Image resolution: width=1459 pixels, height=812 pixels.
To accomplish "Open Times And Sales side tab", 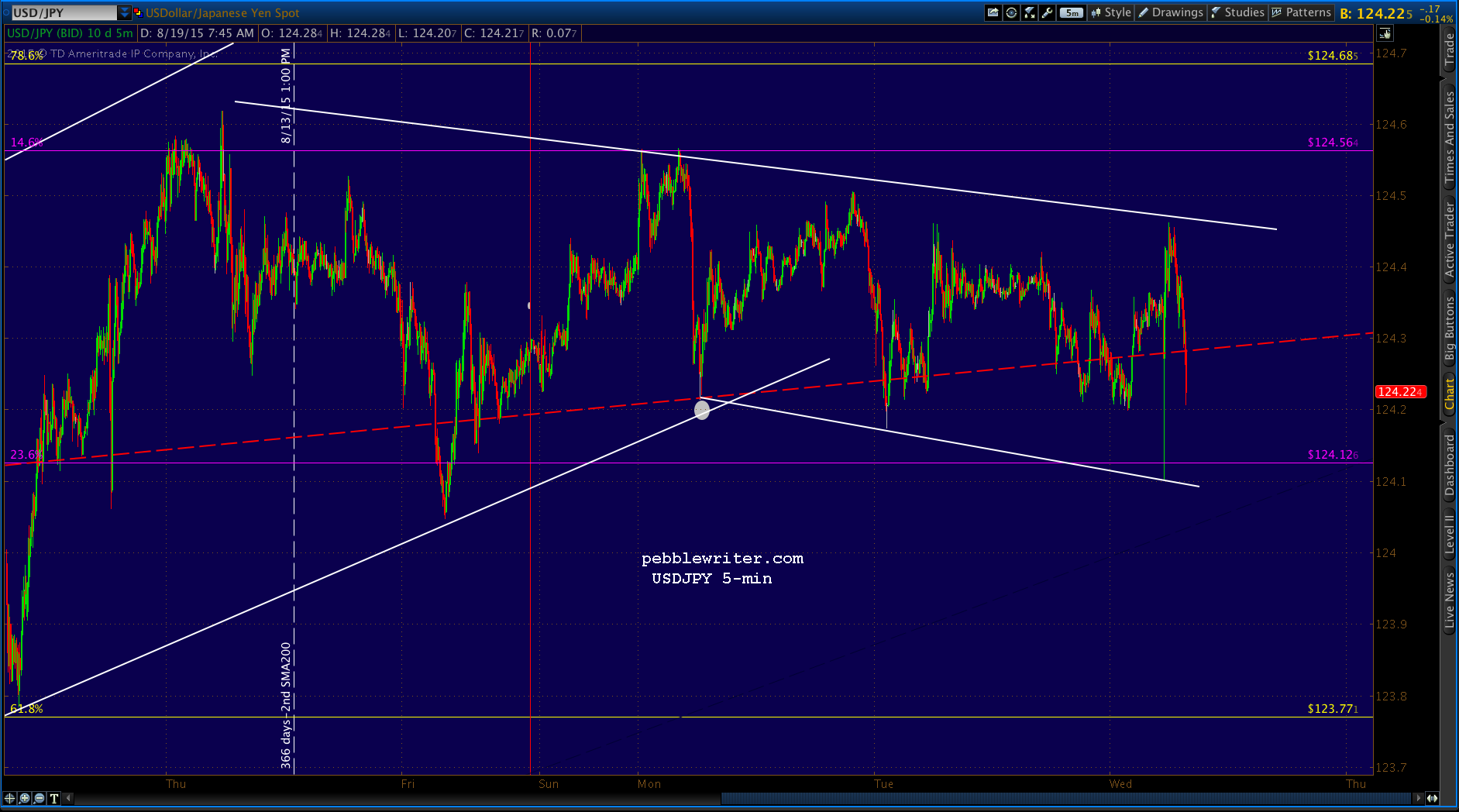I will [1449, 137].
